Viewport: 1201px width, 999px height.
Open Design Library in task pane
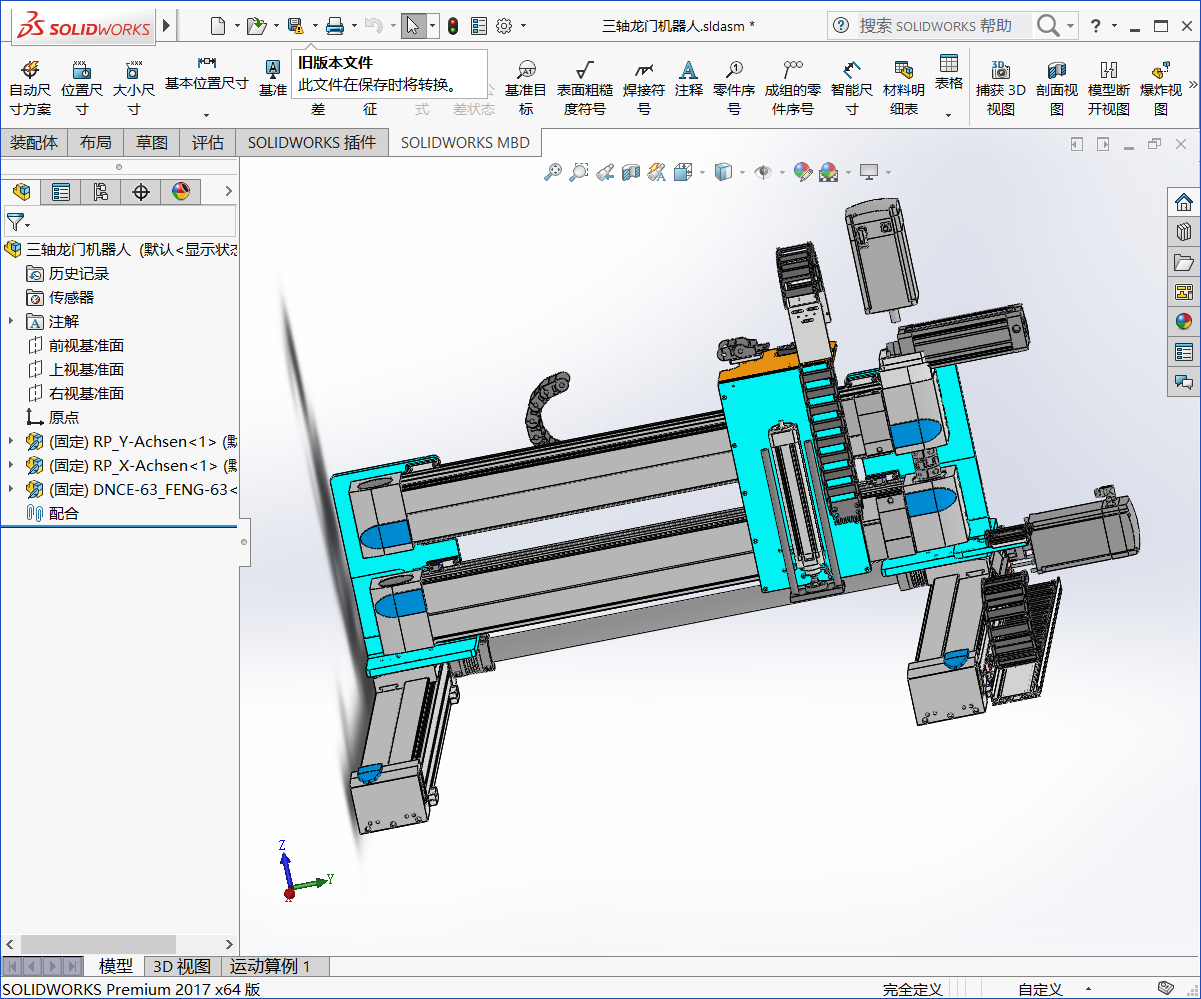click(1184, 232)
